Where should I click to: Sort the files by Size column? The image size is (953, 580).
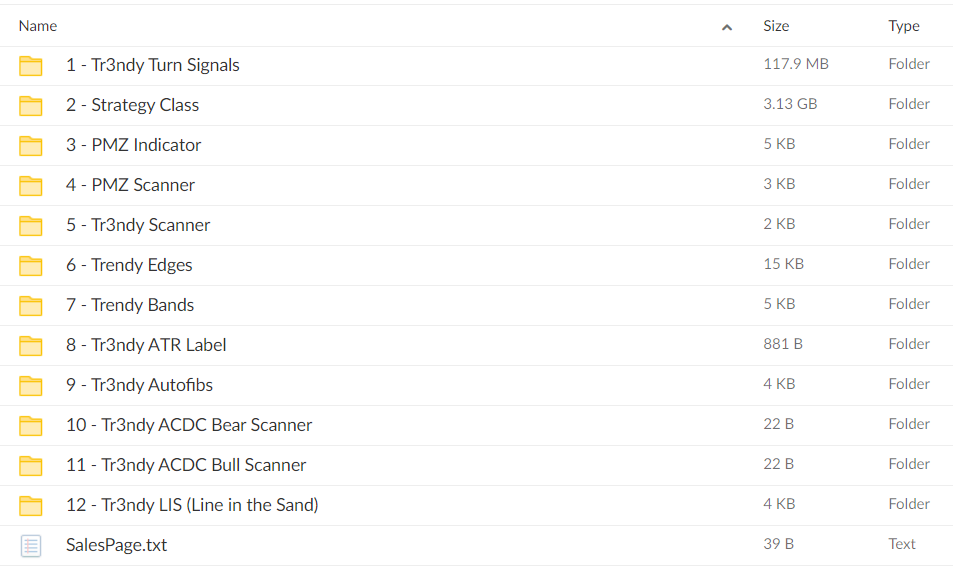pos(776,26)
